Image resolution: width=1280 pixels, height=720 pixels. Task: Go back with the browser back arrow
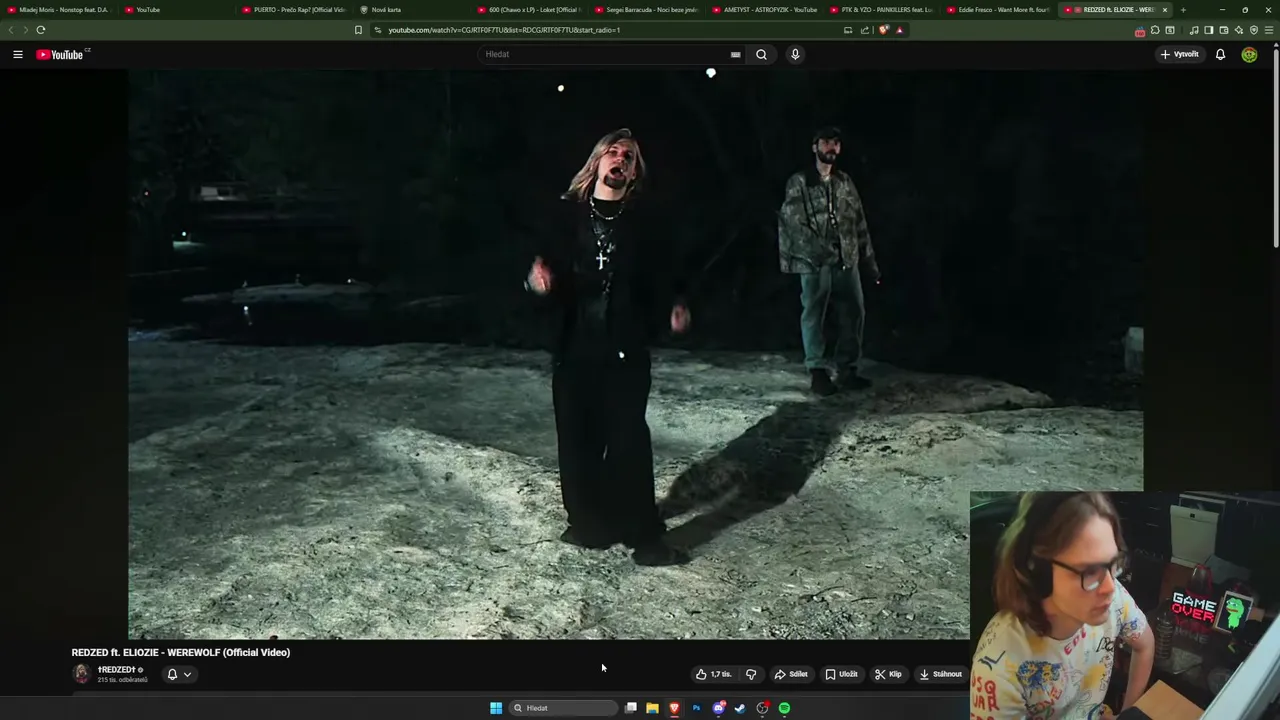[11, 30]
